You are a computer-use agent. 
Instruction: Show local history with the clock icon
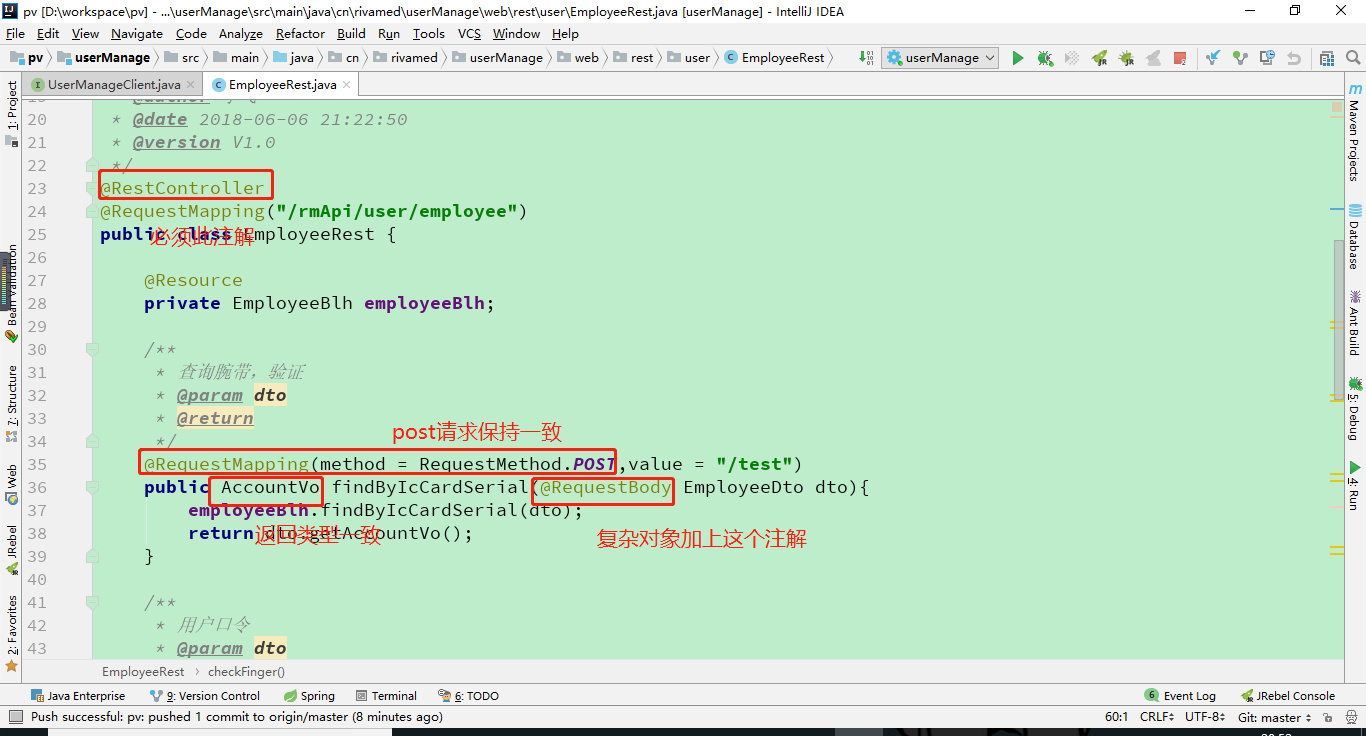tap(1267, 58)
